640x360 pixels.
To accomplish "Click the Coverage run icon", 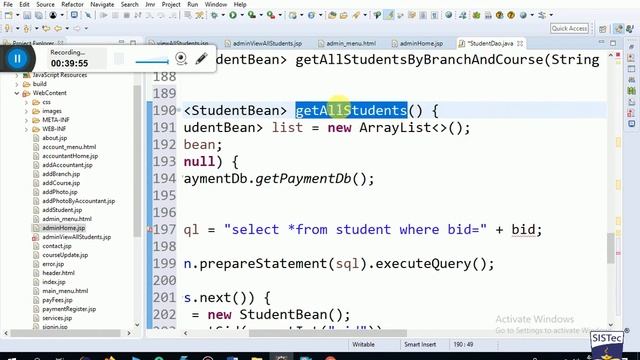I will coord(252,15).
